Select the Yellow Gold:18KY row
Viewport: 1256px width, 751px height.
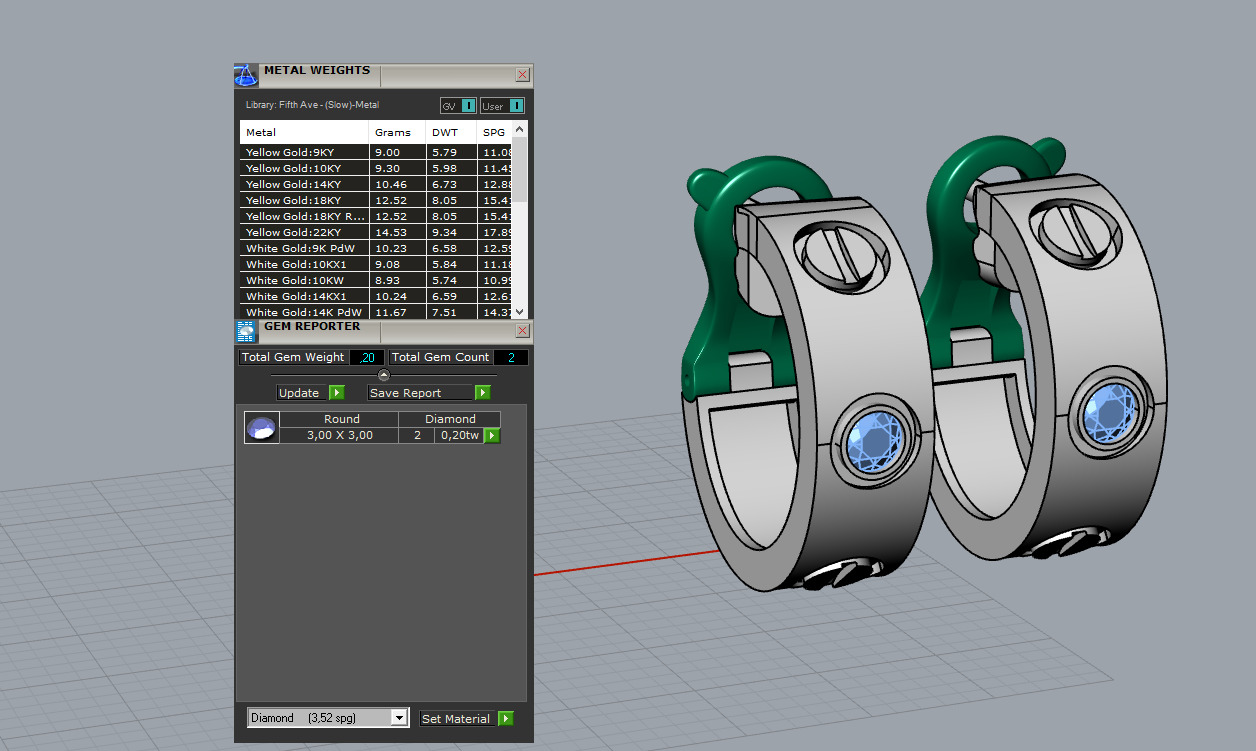tap(377, 200)
